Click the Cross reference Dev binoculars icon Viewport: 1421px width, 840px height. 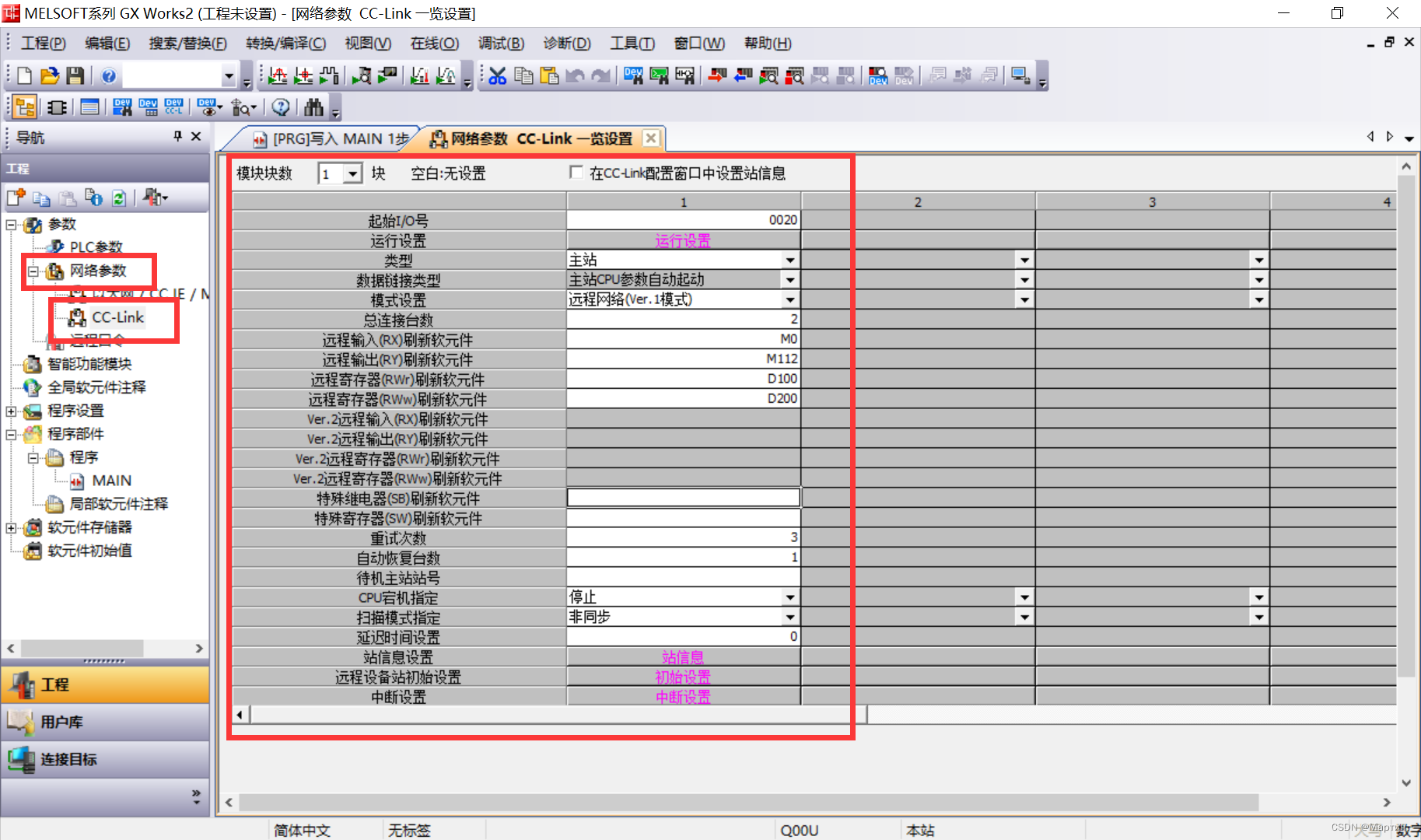pyautogui.click(x=122, y=107)
